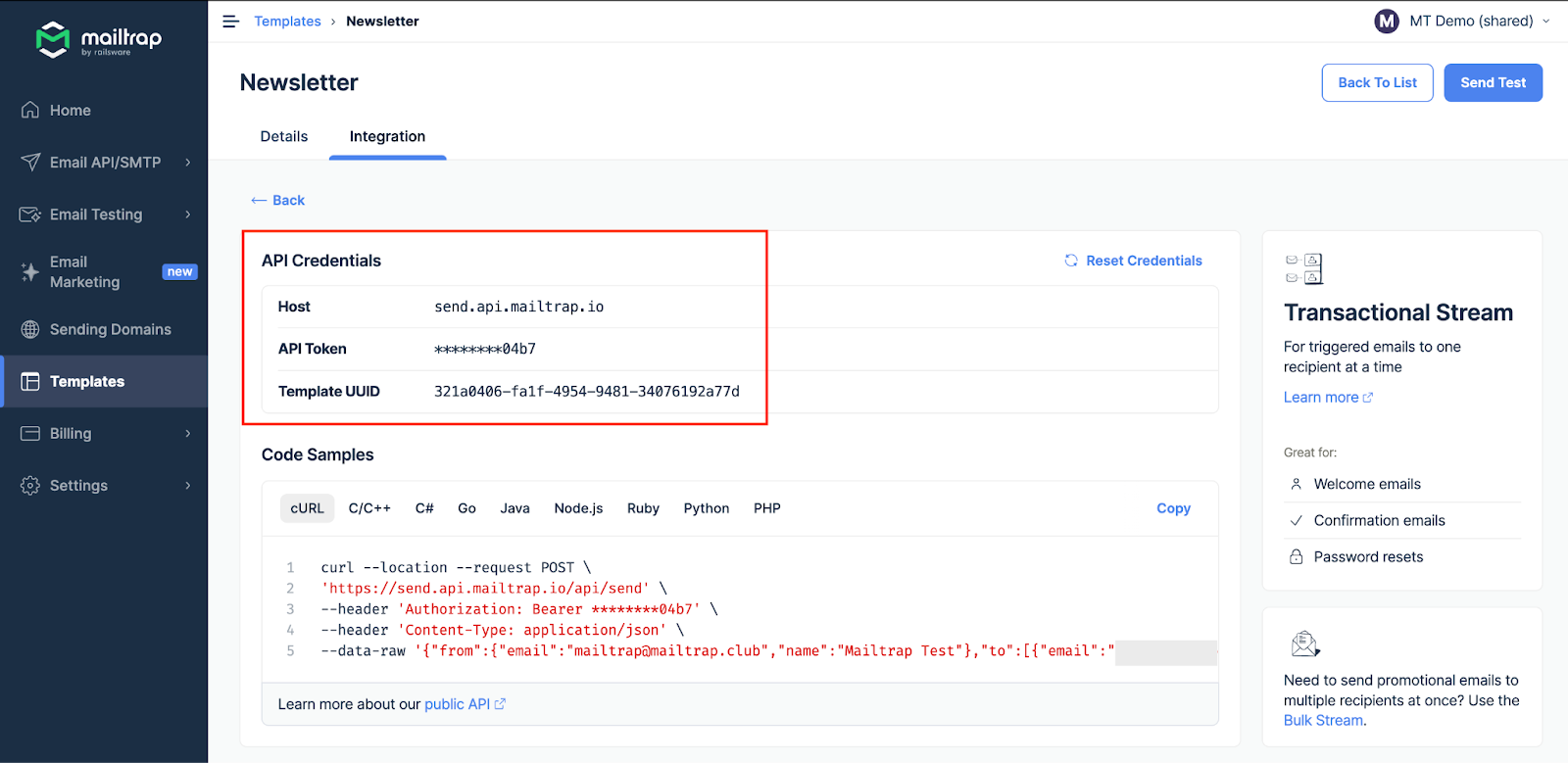This screenshot has height=763, width=1568.
Task: Click the host value send.api.mailtrap.io
Action: click(518, 307)
